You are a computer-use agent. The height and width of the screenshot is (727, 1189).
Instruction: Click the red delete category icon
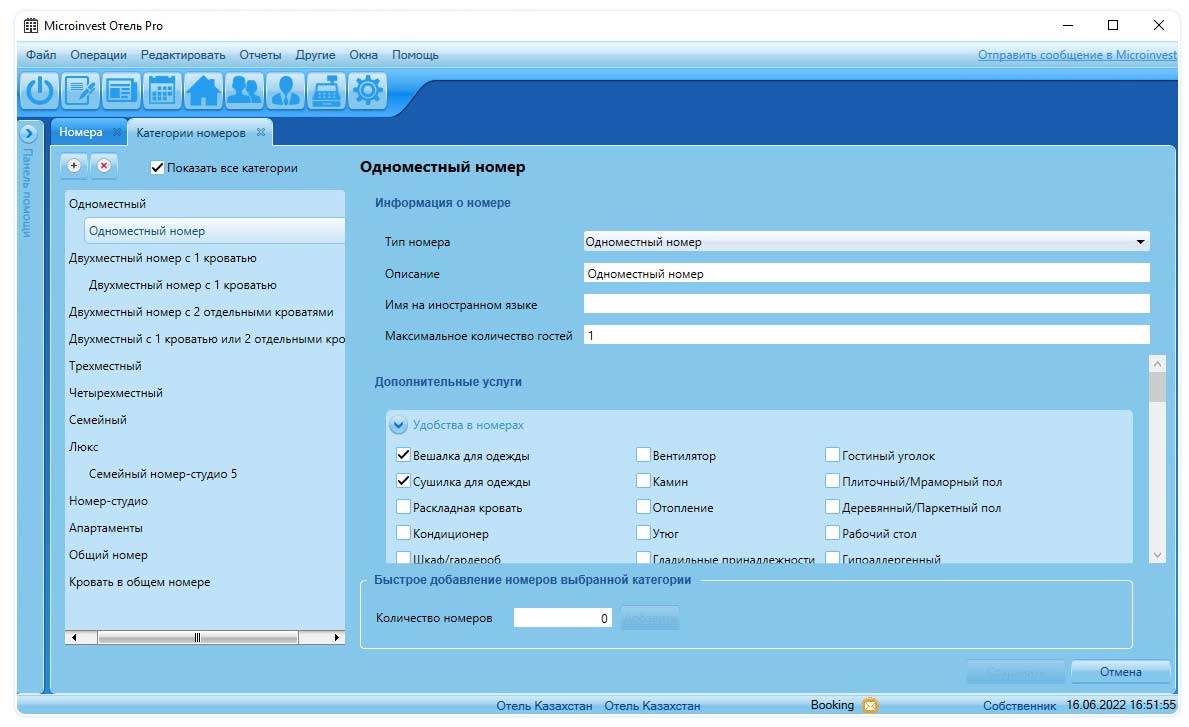104,166
